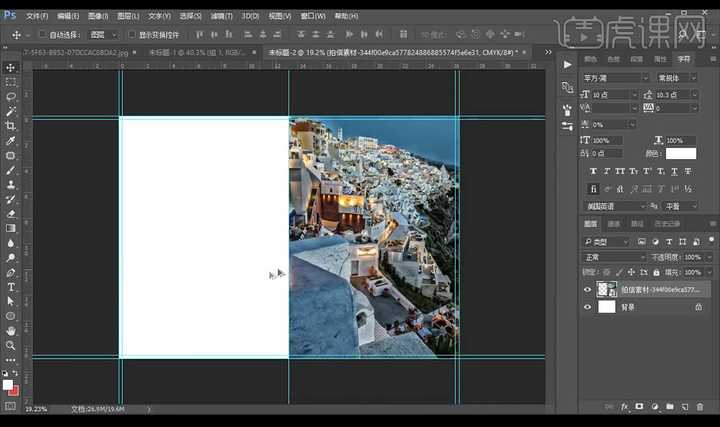The image size is (720, 427).
Task: Hide the 背景 layer eye icon
Action: [587, 307]
